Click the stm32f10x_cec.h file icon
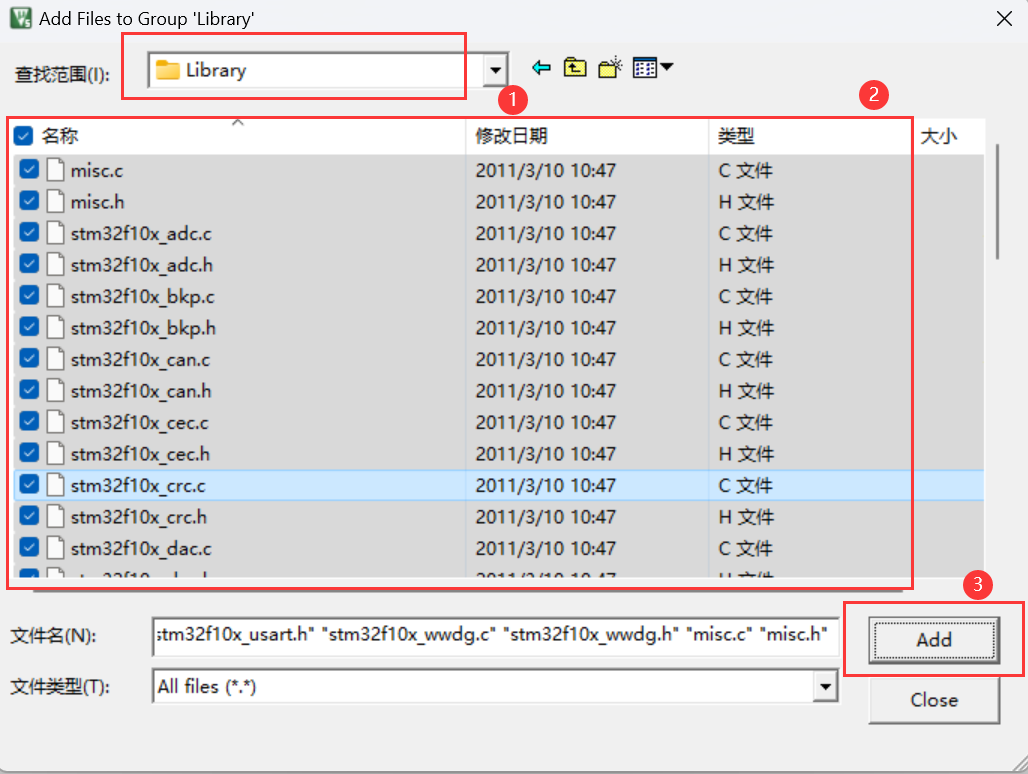Image resolution: width=1028 pixels, height=774 pixels. point(56,453)
